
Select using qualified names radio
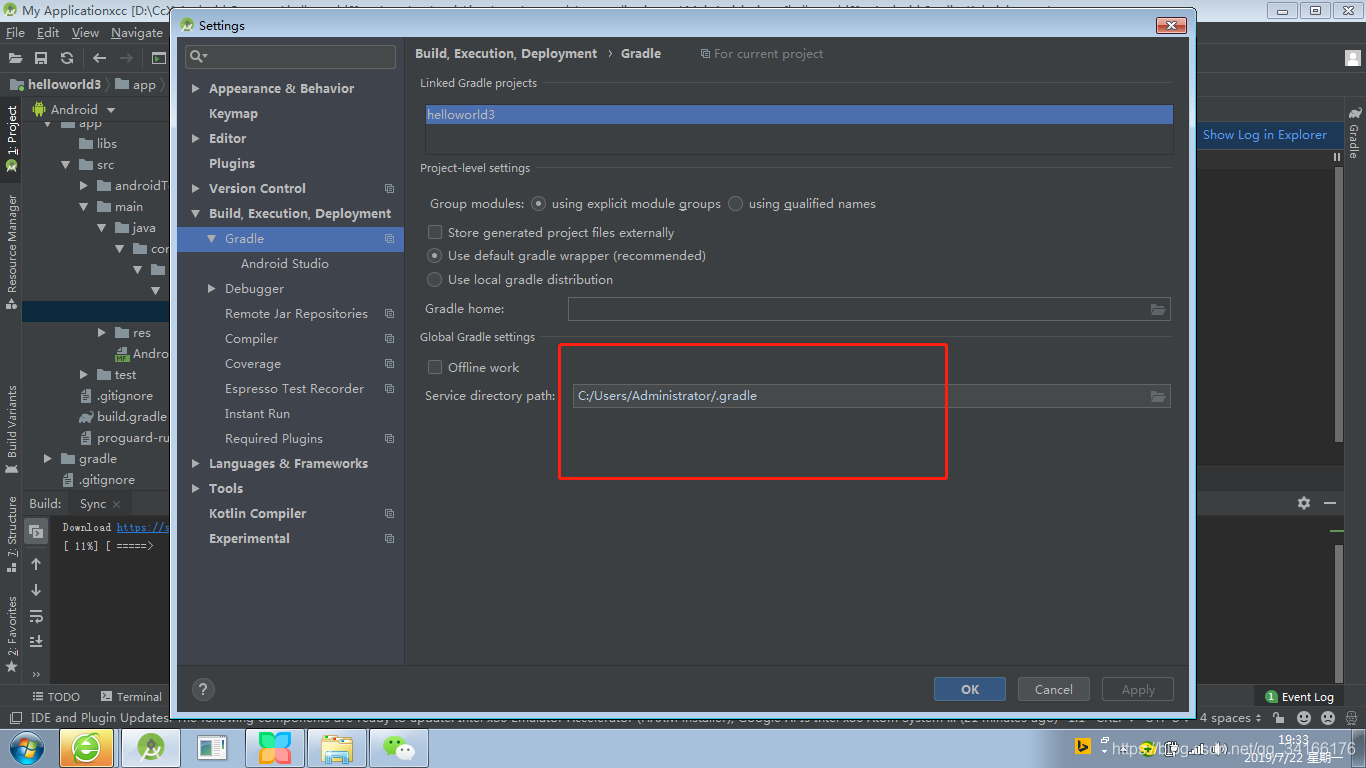tap(736, 204)
